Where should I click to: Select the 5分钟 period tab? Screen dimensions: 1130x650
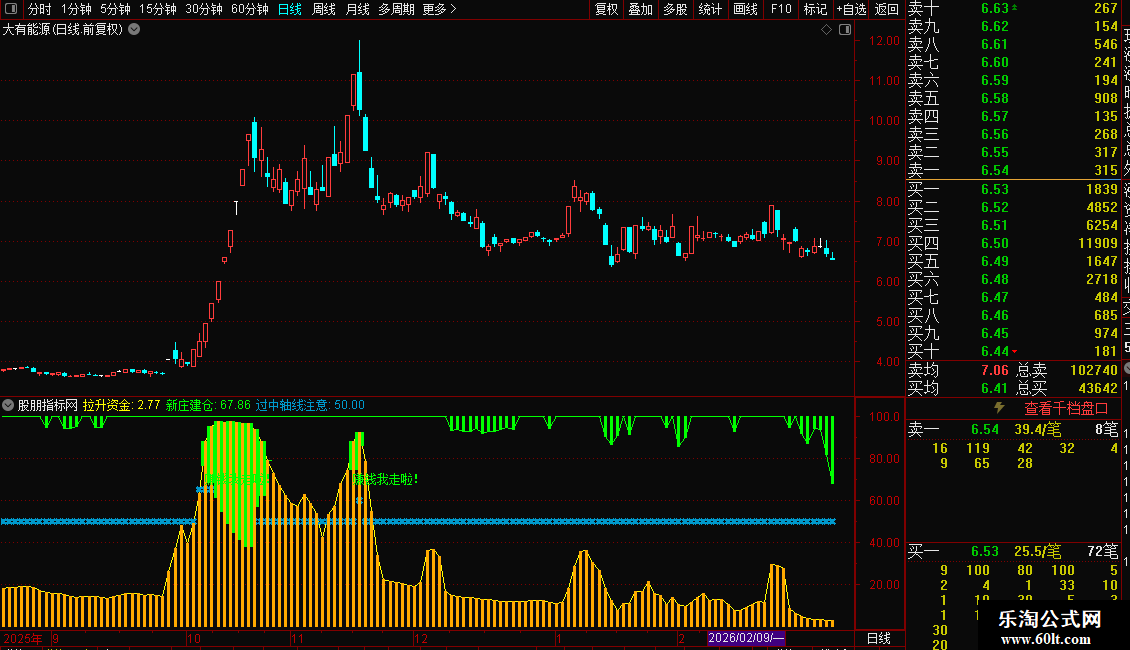point(115,9)
